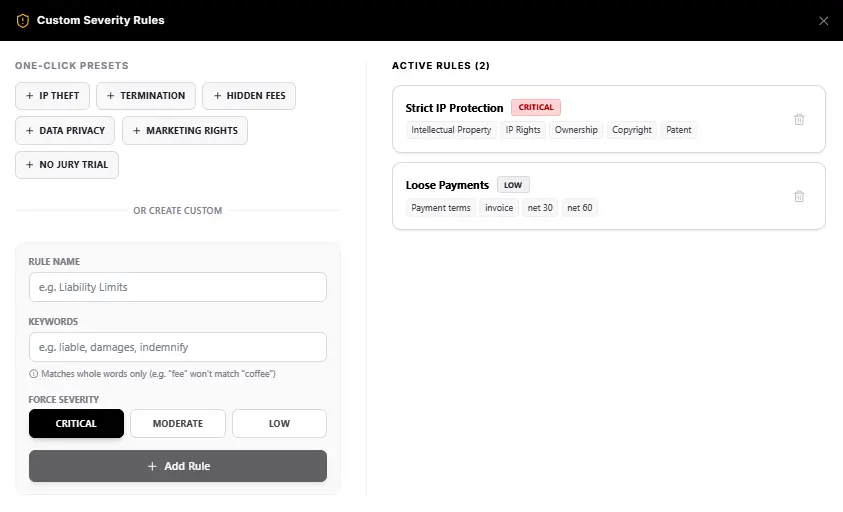The width and height of the screenshot is (843, 512).
Task: Close the Custom Severity Rules dialog
Action: [x=823, y=20]
